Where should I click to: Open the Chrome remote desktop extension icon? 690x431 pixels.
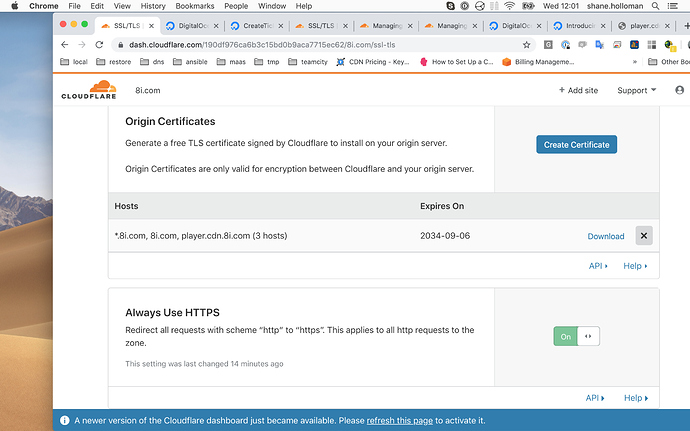pyautogui.click(x=617, y=44)
